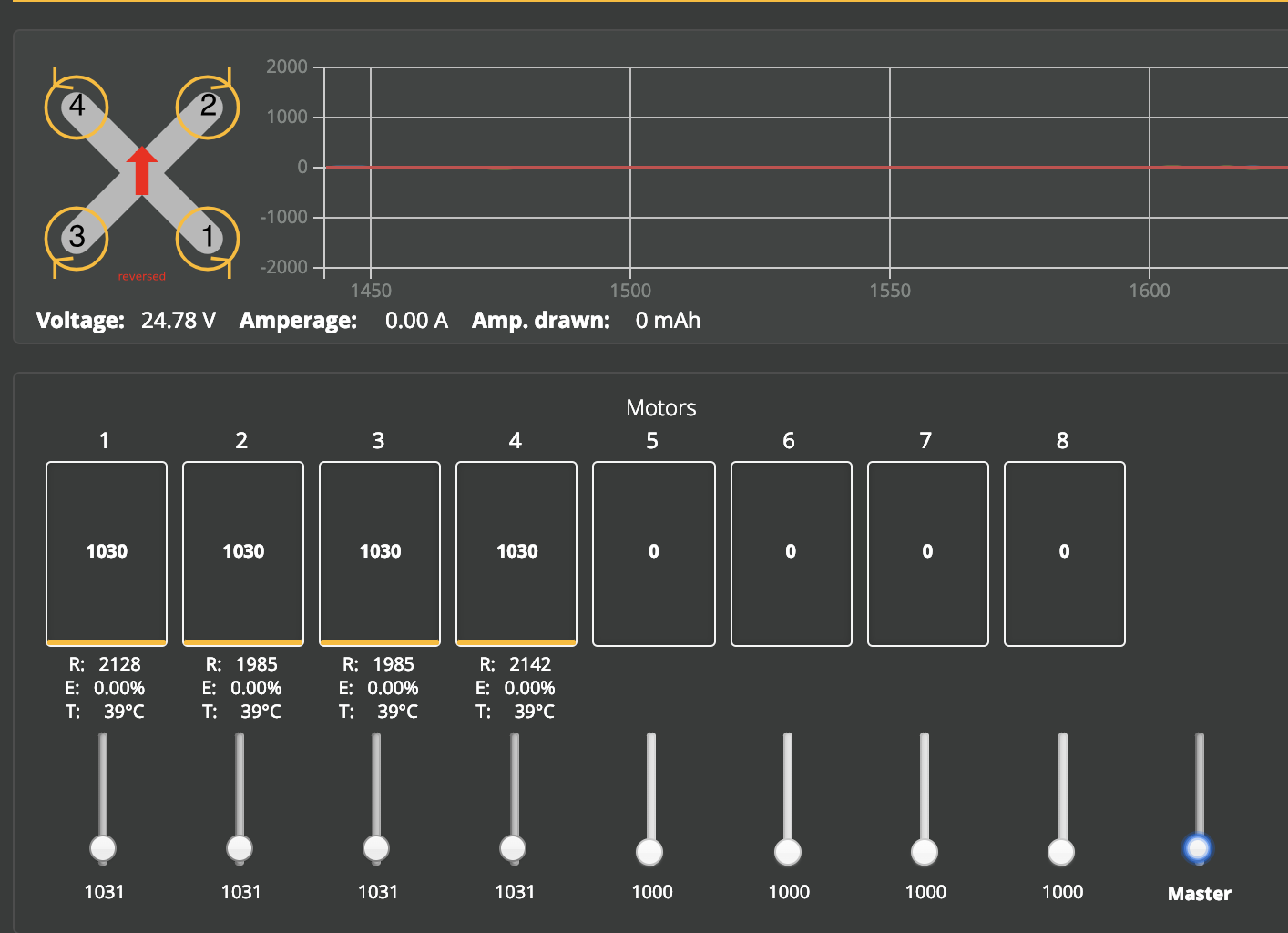Viewport: 1288px width, 933px height.
Task: Select motor 8 output bar showing 0
Action: (x=1065, y=554)
